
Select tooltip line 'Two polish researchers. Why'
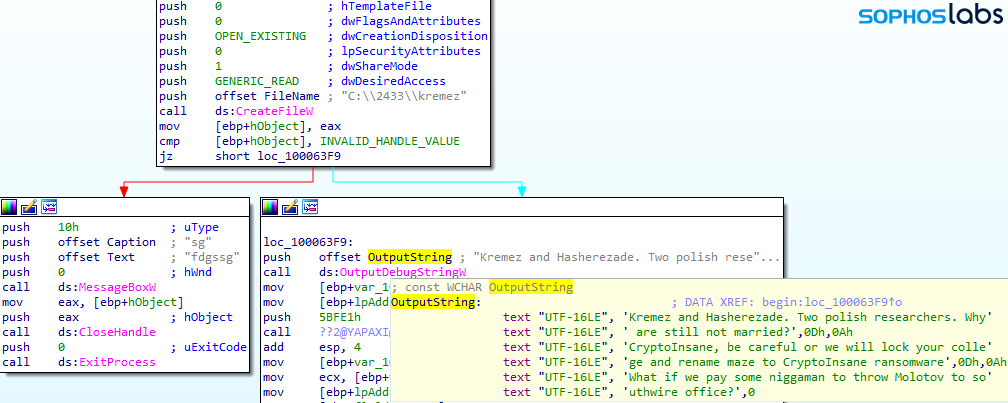748,317
